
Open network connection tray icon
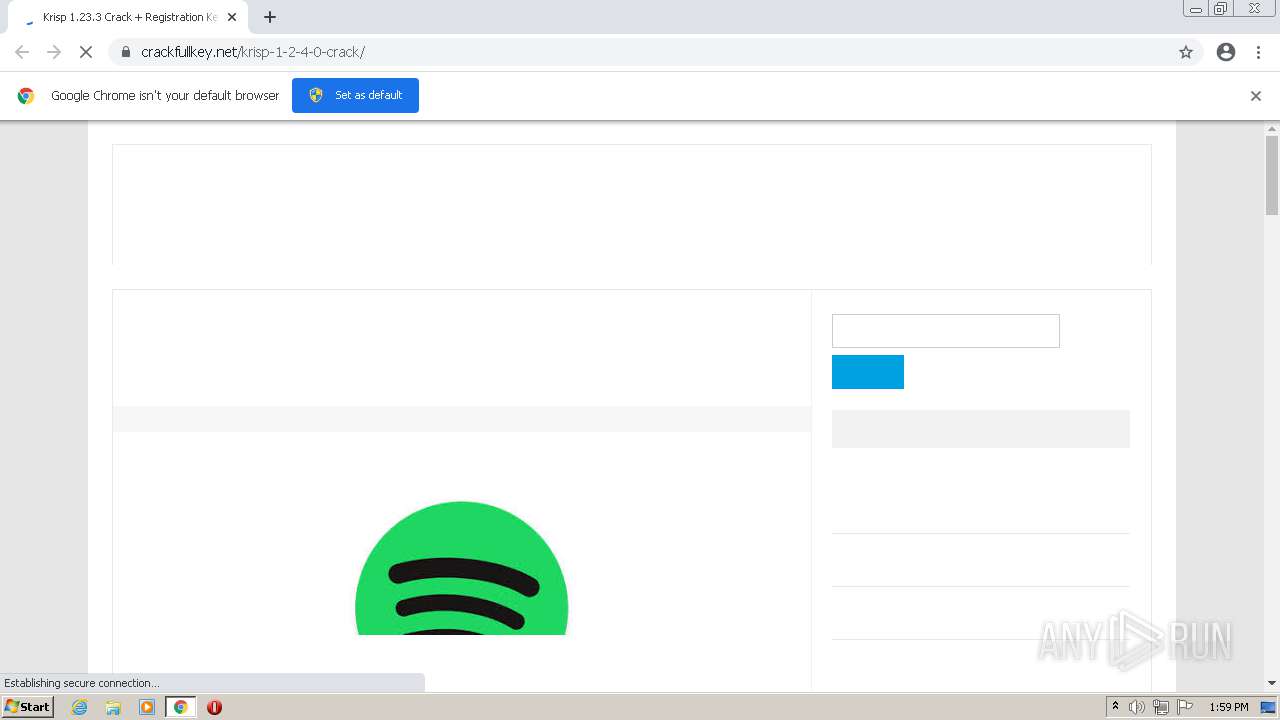pos(1161,707)
